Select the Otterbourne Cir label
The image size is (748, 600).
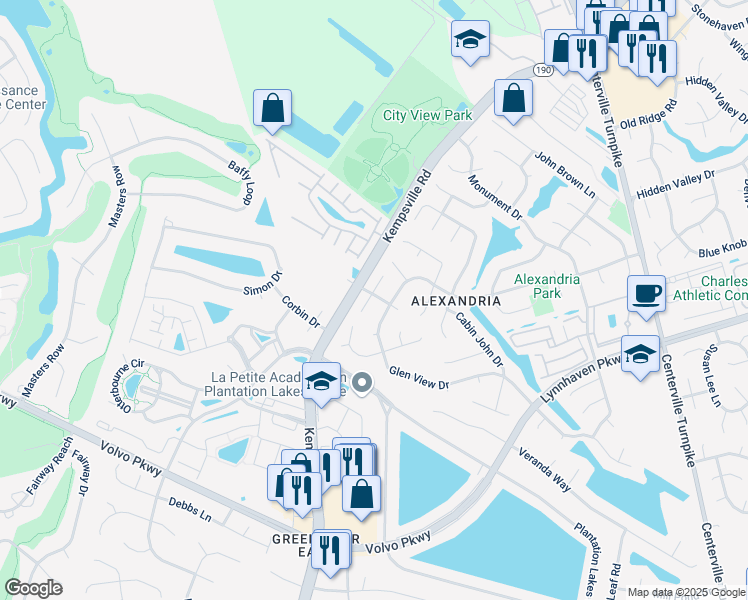pos(128,386)
